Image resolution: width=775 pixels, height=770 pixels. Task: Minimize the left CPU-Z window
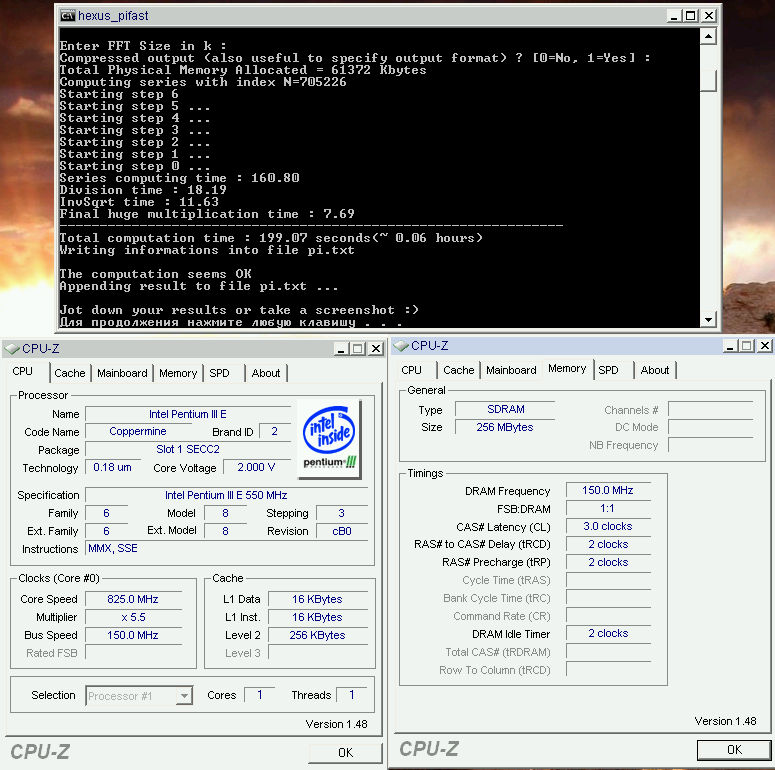point(341,349)
